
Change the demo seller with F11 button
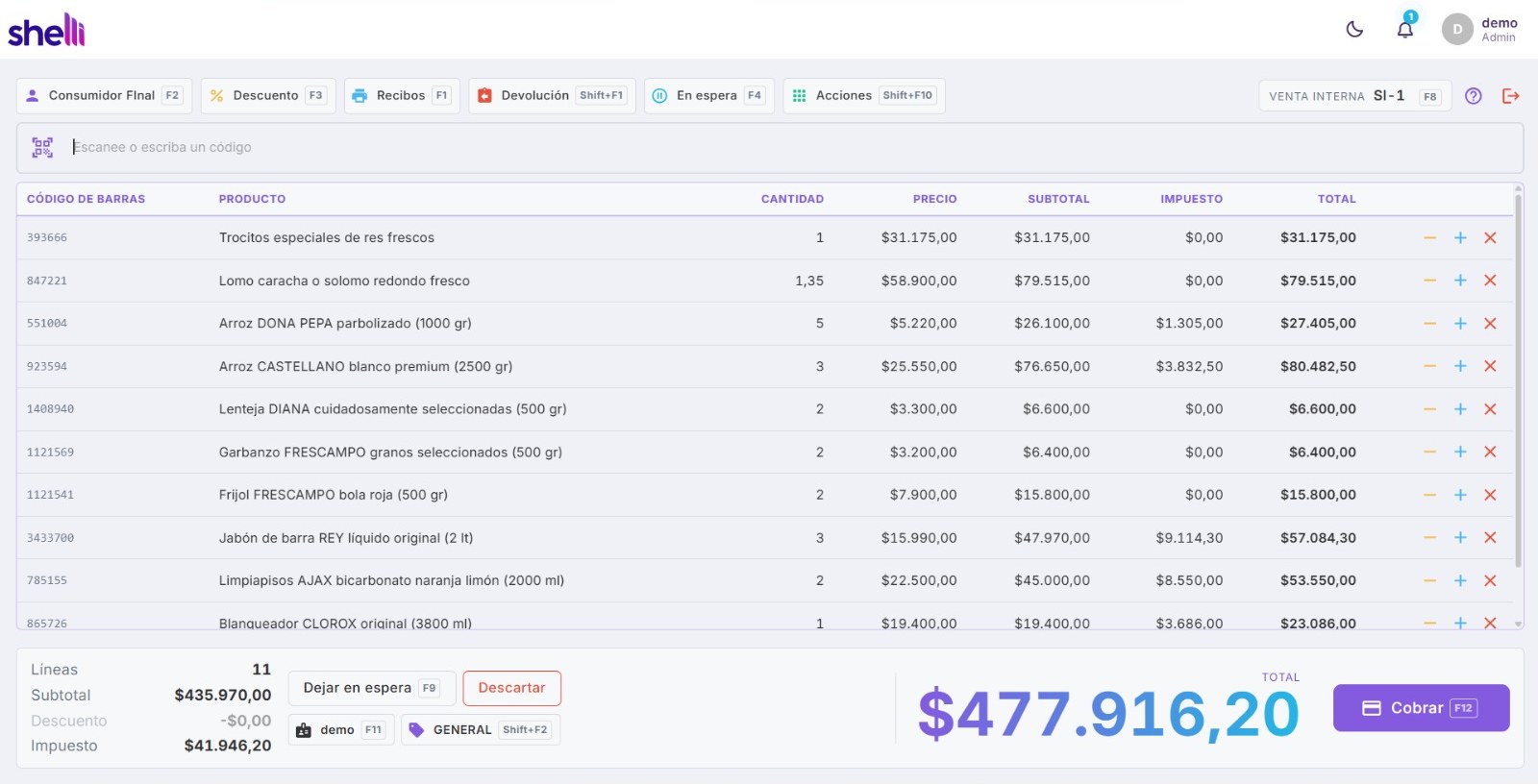tap(341, 730)
